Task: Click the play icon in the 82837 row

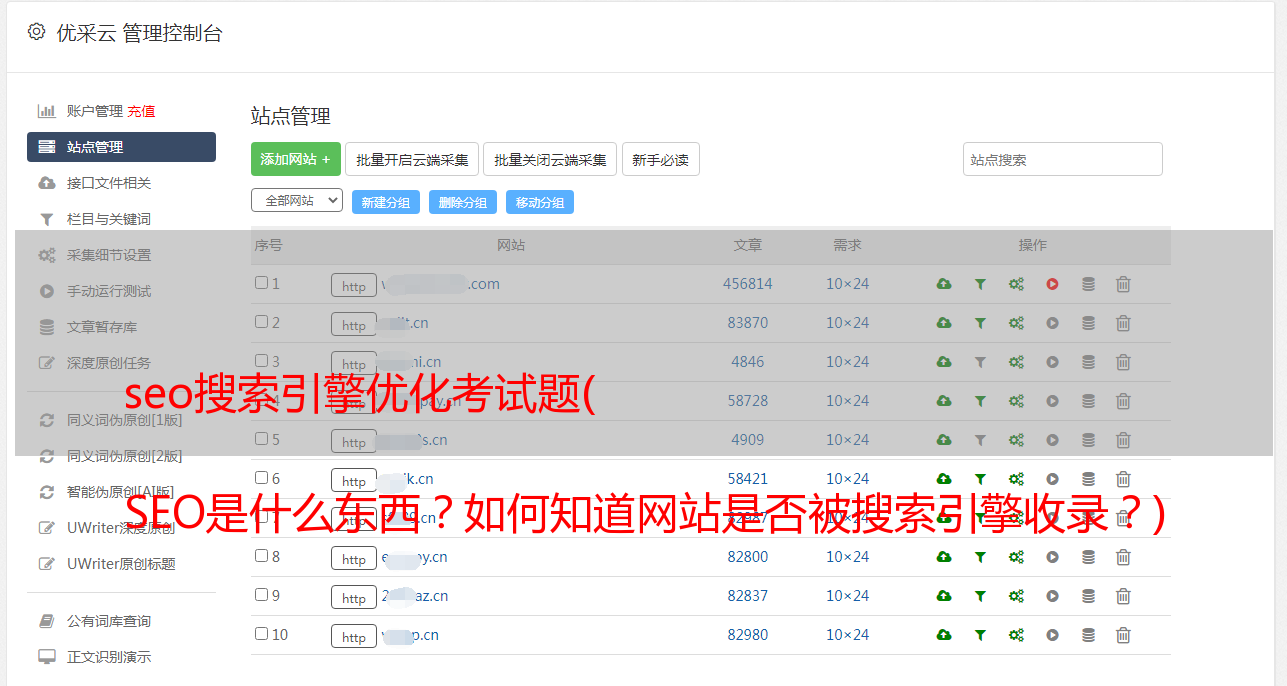Action: tap(1052, 596)
